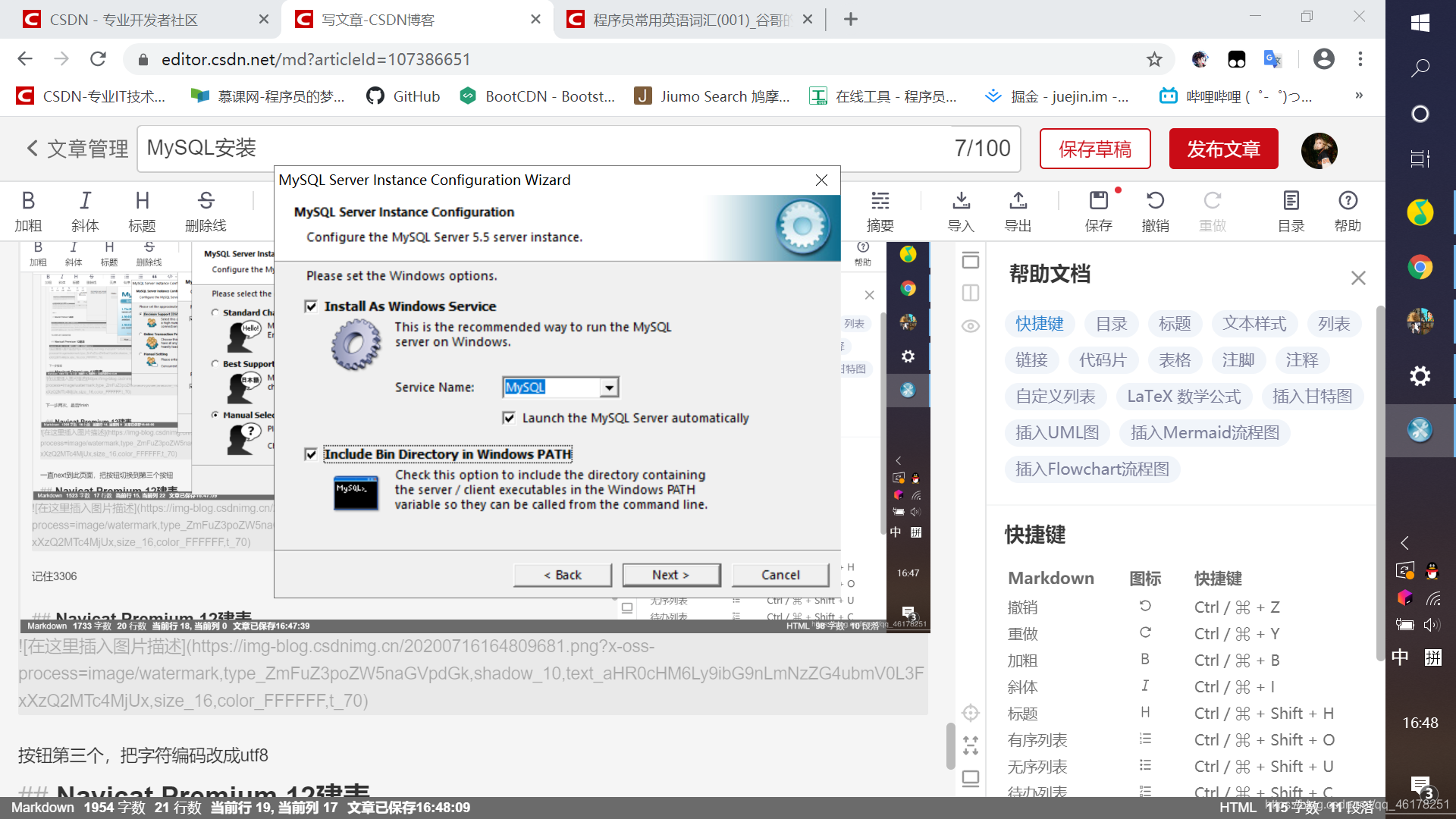Insert a heading with the 标题 icon
This screenshot has width=1456, height=819.
(142, 211)
